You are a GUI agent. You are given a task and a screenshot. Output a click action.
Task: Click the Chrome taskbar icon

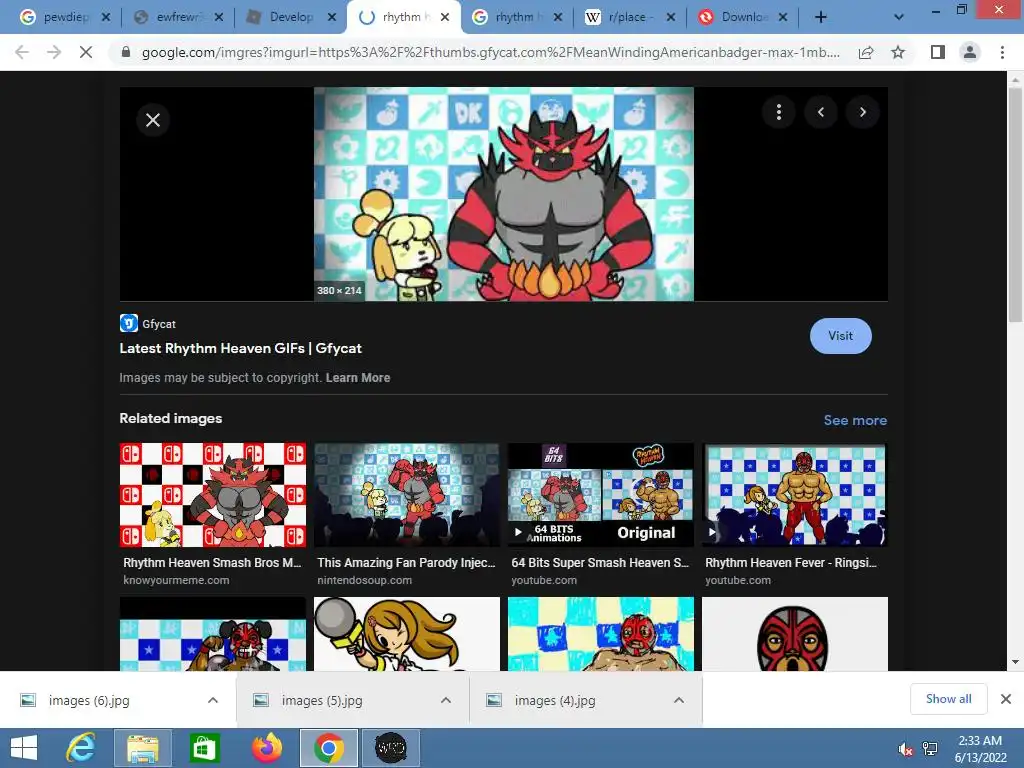328,748
